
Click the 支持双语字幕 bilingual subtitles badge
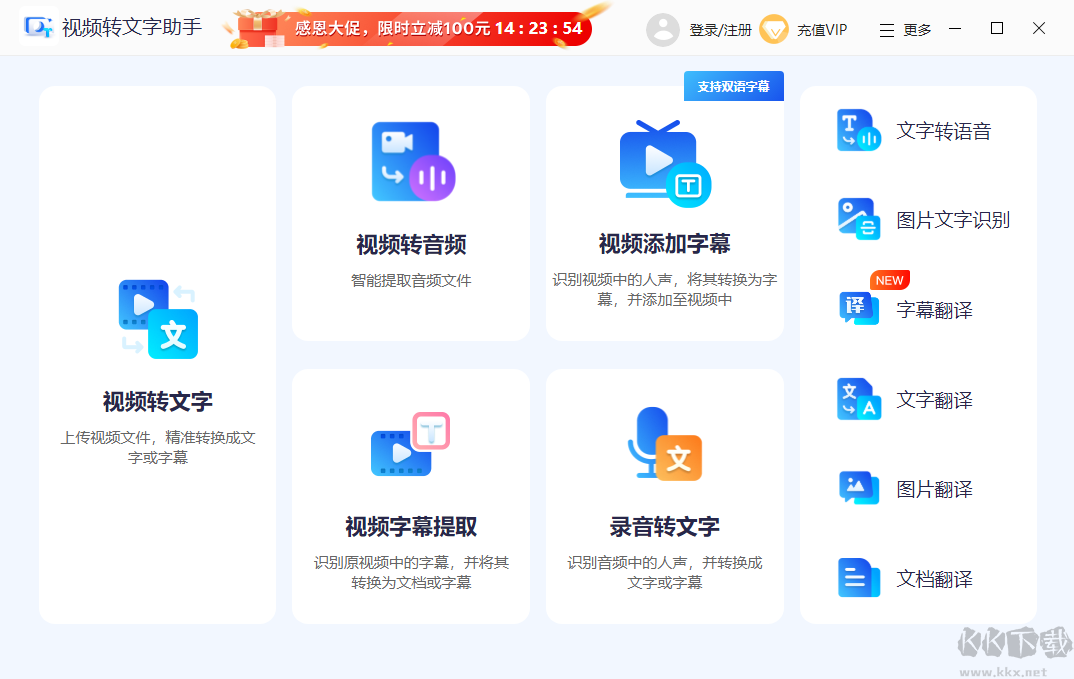pyautogui.click(x=733, y=86)
